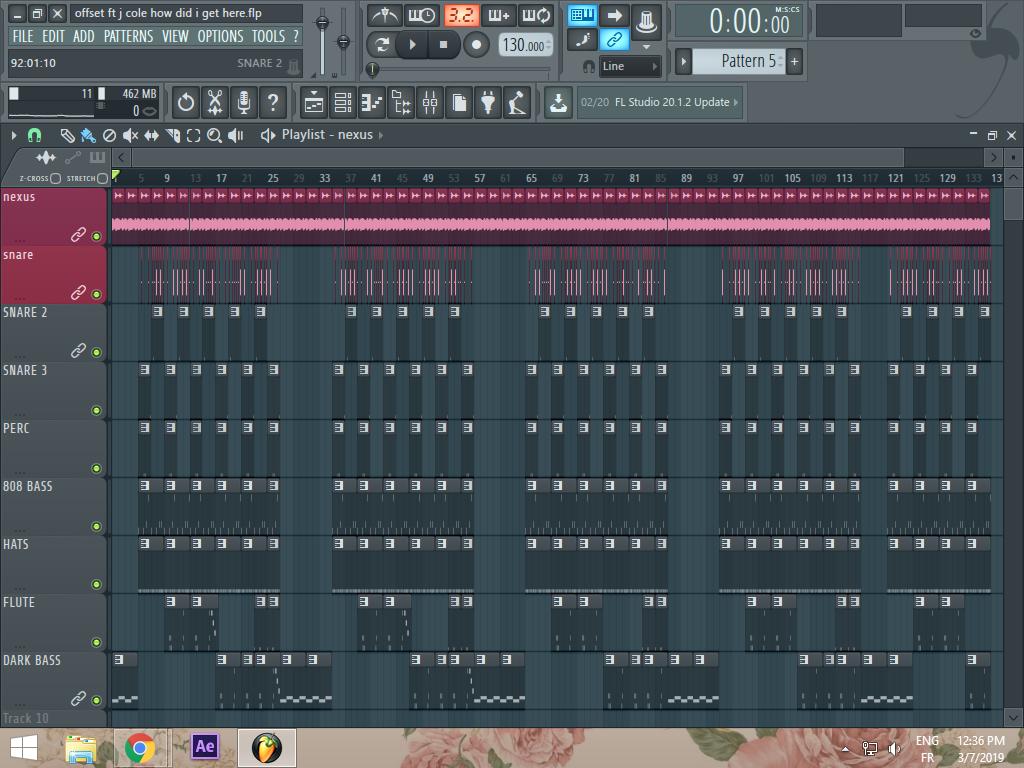This screenshot has height=768, width=1024.
Task: Click the download/save to online icon
Action: [x=558, y=103]
